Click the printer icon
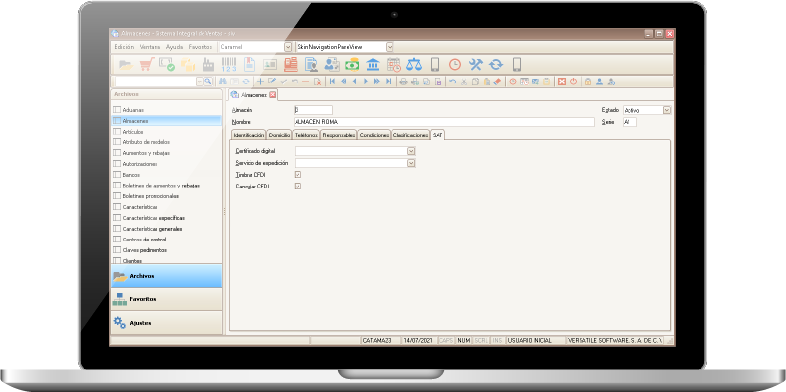 [403, 81]
